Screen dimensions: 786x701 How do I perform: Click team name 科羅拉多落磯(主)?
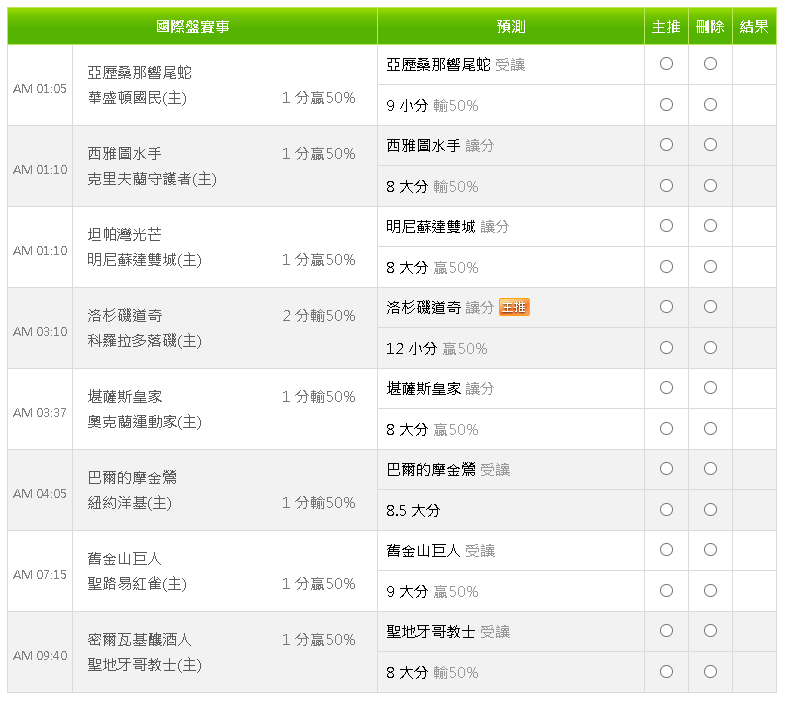click(x=144, y=341)
